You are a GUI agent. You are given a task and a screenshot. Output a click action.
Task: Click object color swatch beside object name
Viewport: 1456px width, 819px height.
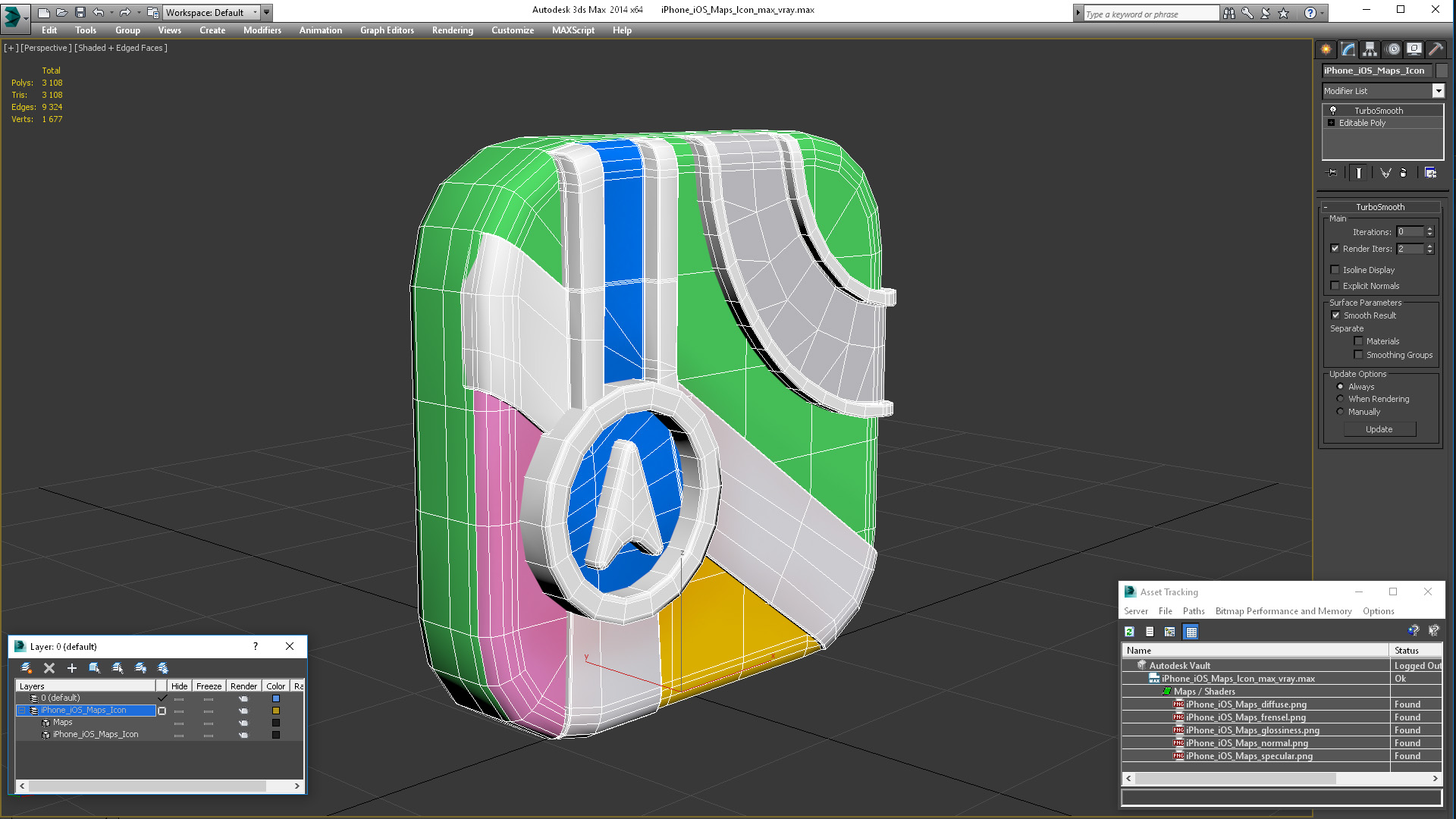point(1442,71)
